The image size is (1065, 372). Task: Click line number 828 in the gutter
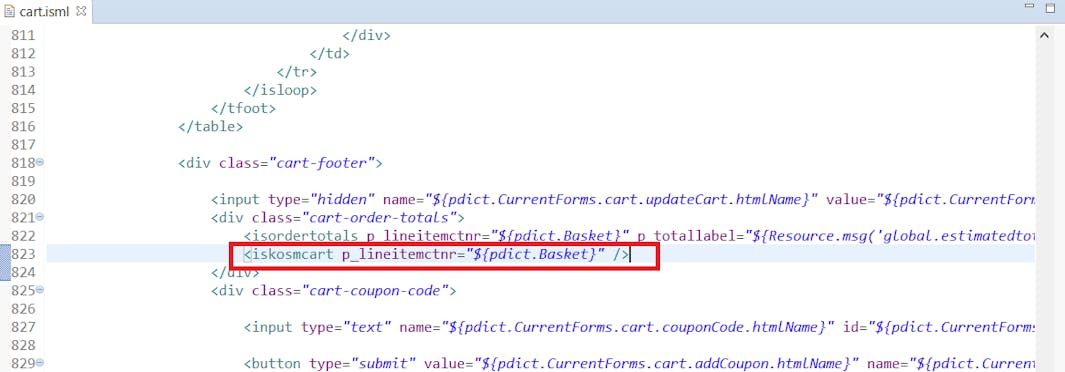23,346
